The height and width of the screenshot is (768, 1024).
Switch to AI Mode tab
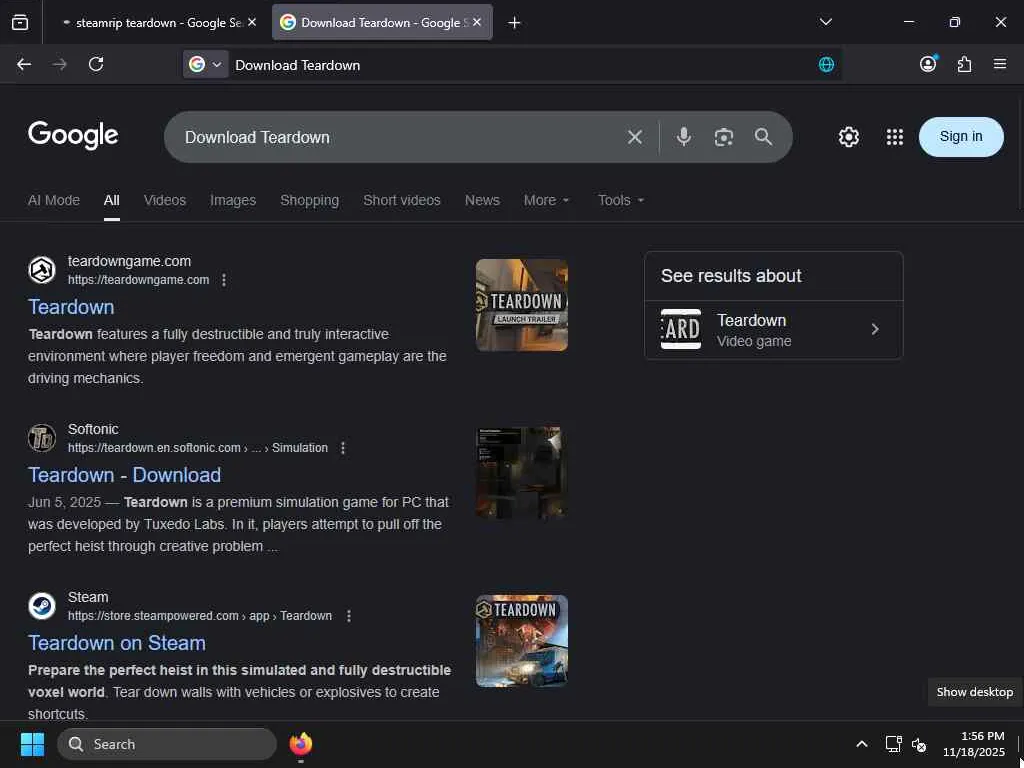[x=54, y=200]
